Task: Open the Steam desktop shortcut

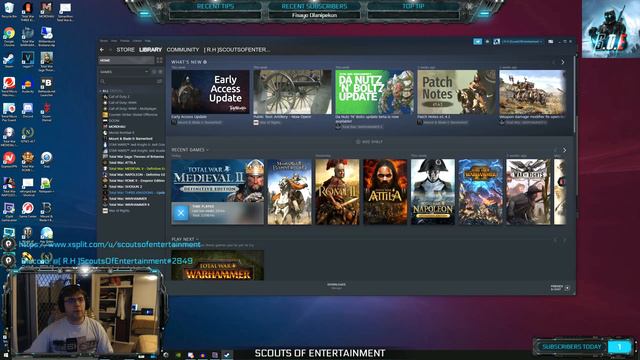Action: pyautogui.click(x=9, y=60)
